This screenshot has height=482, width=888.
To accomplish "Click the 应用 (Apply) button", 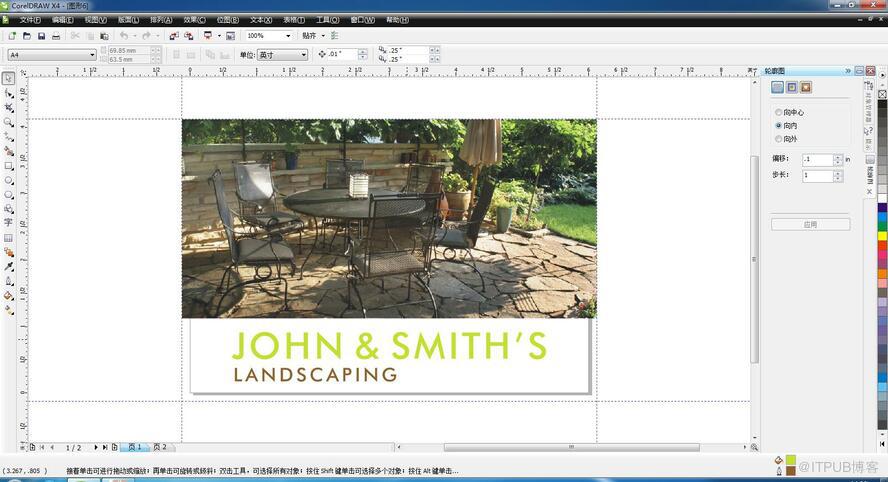I will click(x=810, y=224).
